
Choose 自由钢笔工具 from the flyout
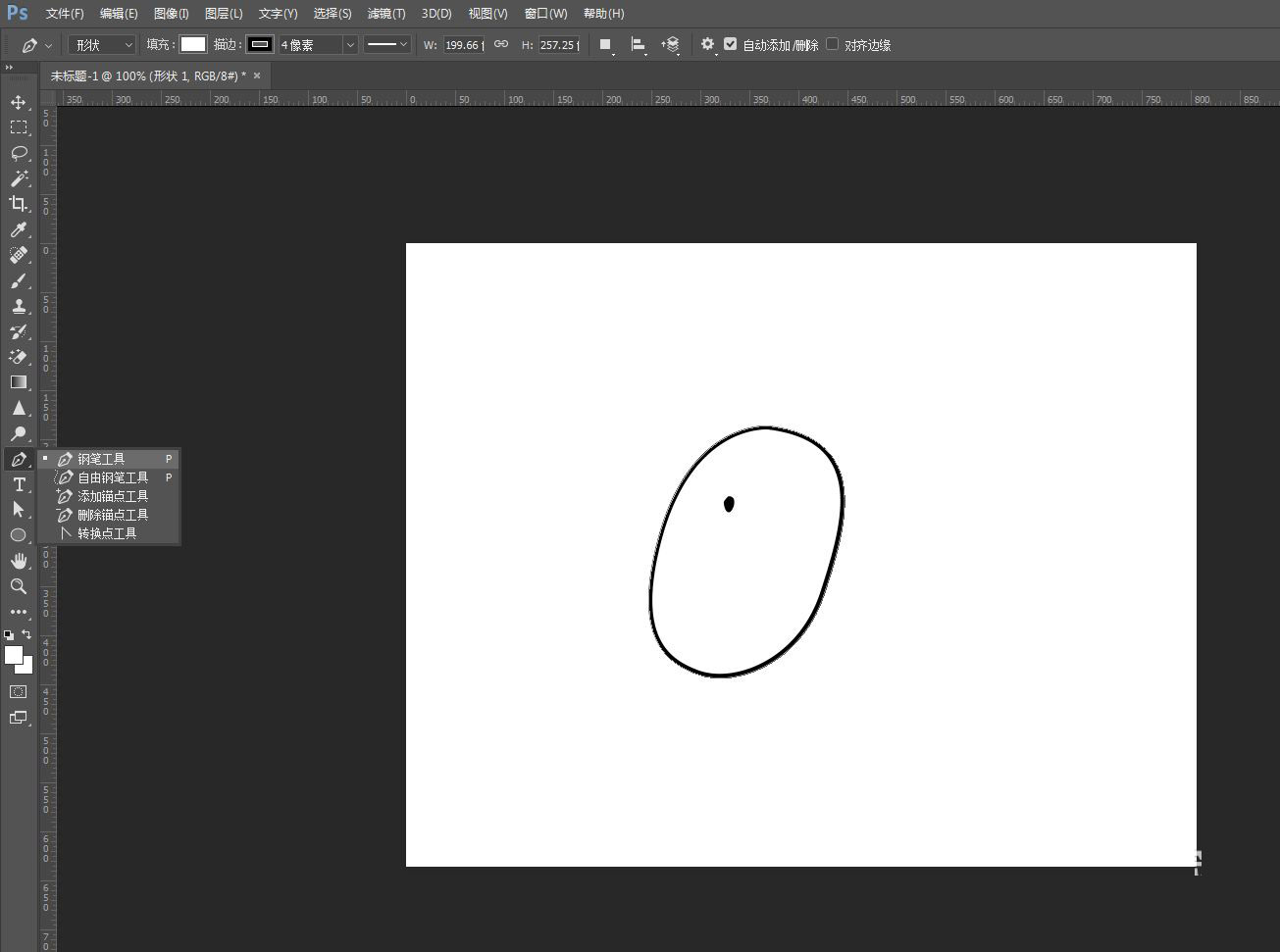click(113, 477)
